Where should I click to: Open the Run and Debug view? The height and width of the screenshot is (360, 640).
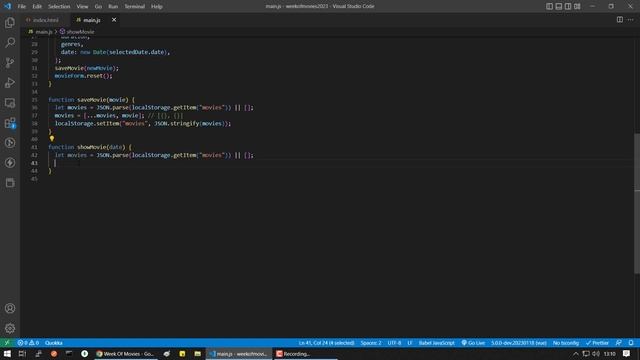pyautogui.click(x=10, y=82)
